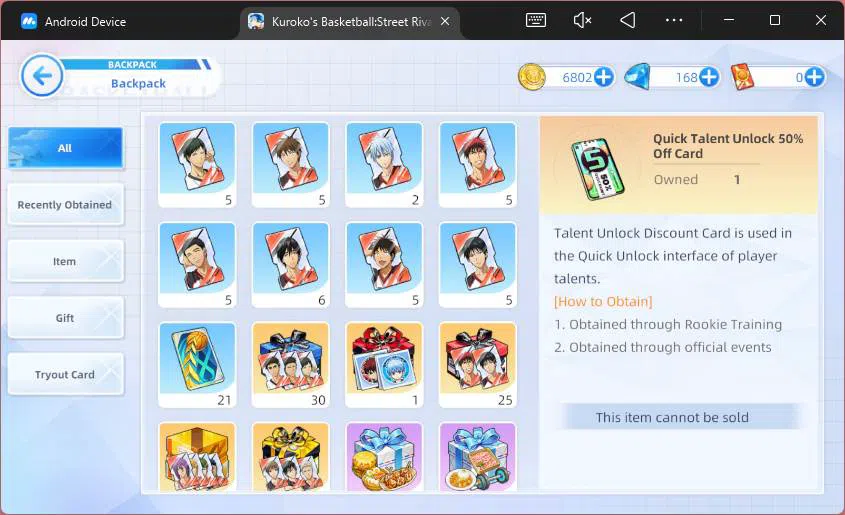Select spiky-haired player card, third in second row

pyautogui.click(x=384, y=265)
